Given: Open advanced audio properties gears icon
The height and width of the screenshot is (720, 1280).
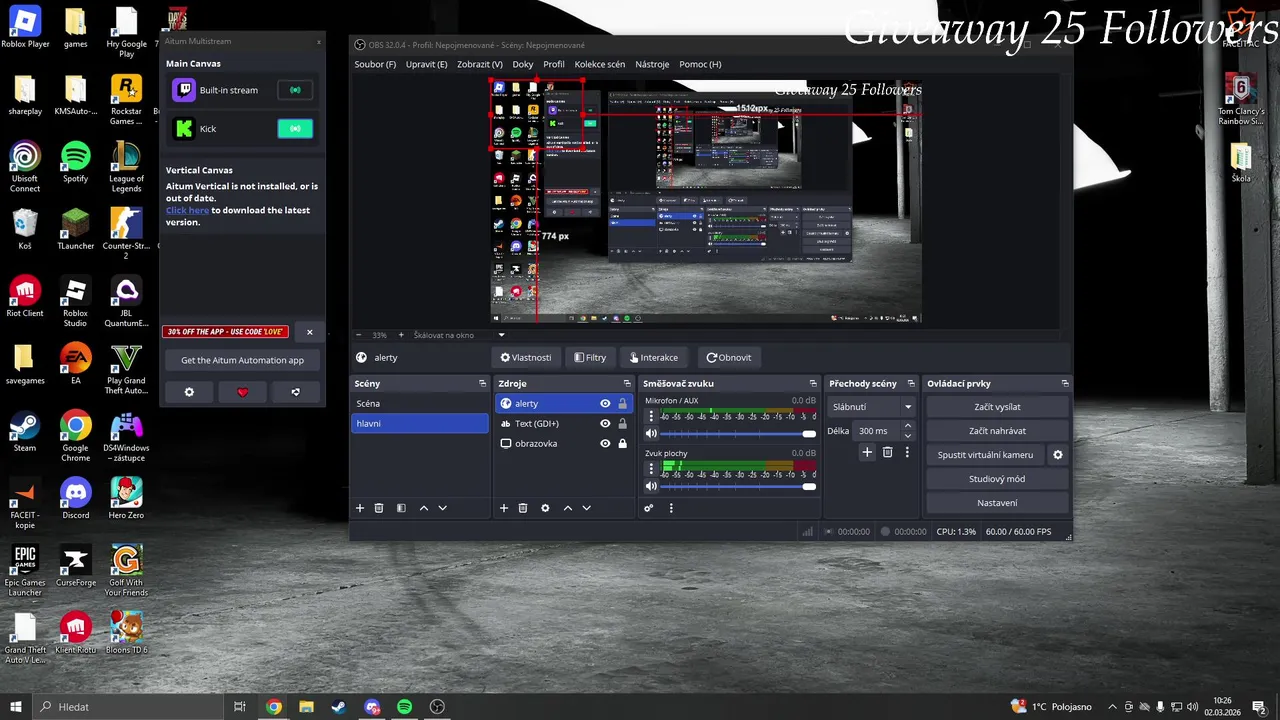Looking at the screenshot, I should tap(649, 508).
